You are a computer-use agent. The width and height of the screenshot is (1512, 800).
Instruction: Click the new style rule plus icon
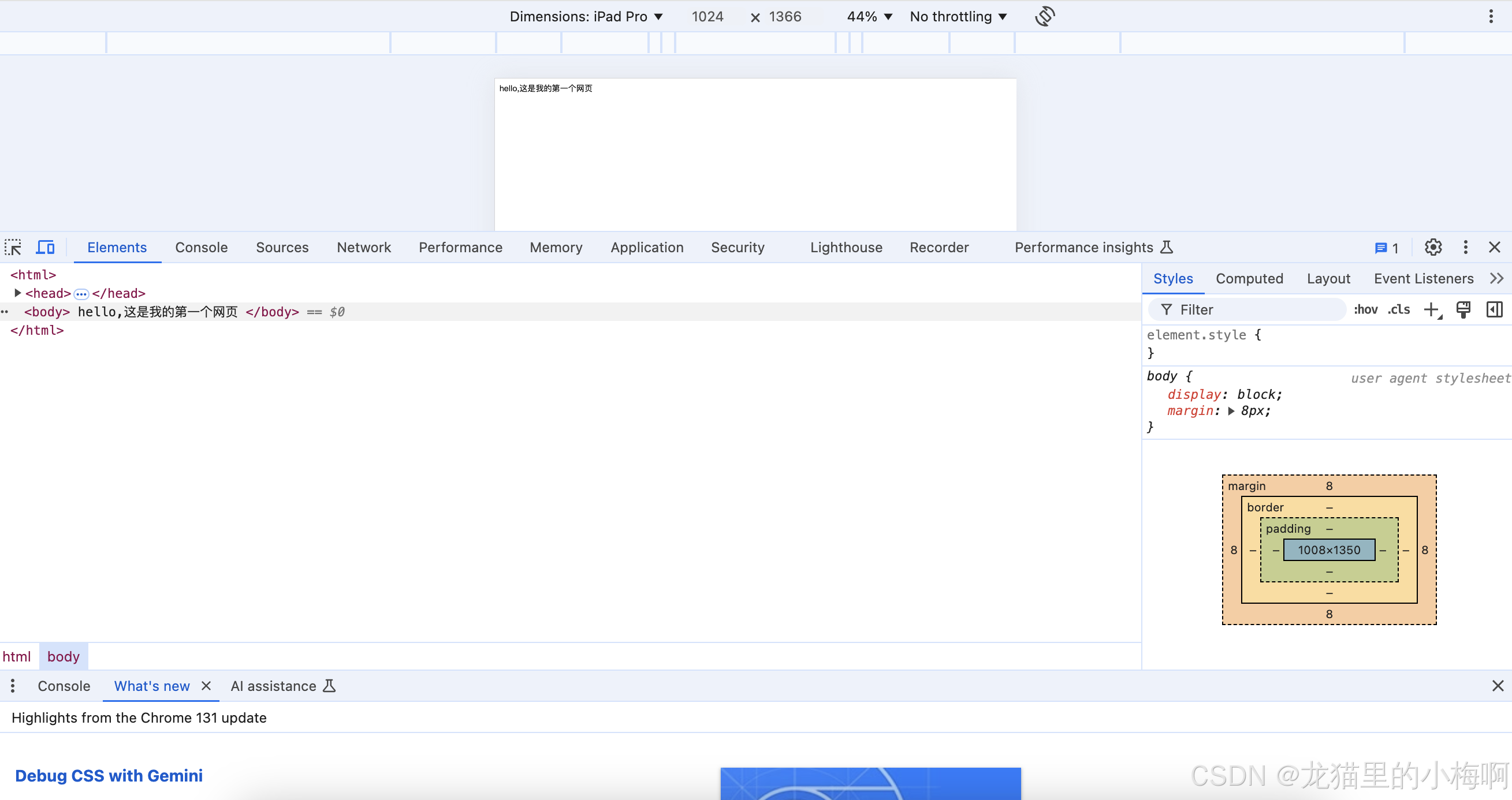point(1432,310)
